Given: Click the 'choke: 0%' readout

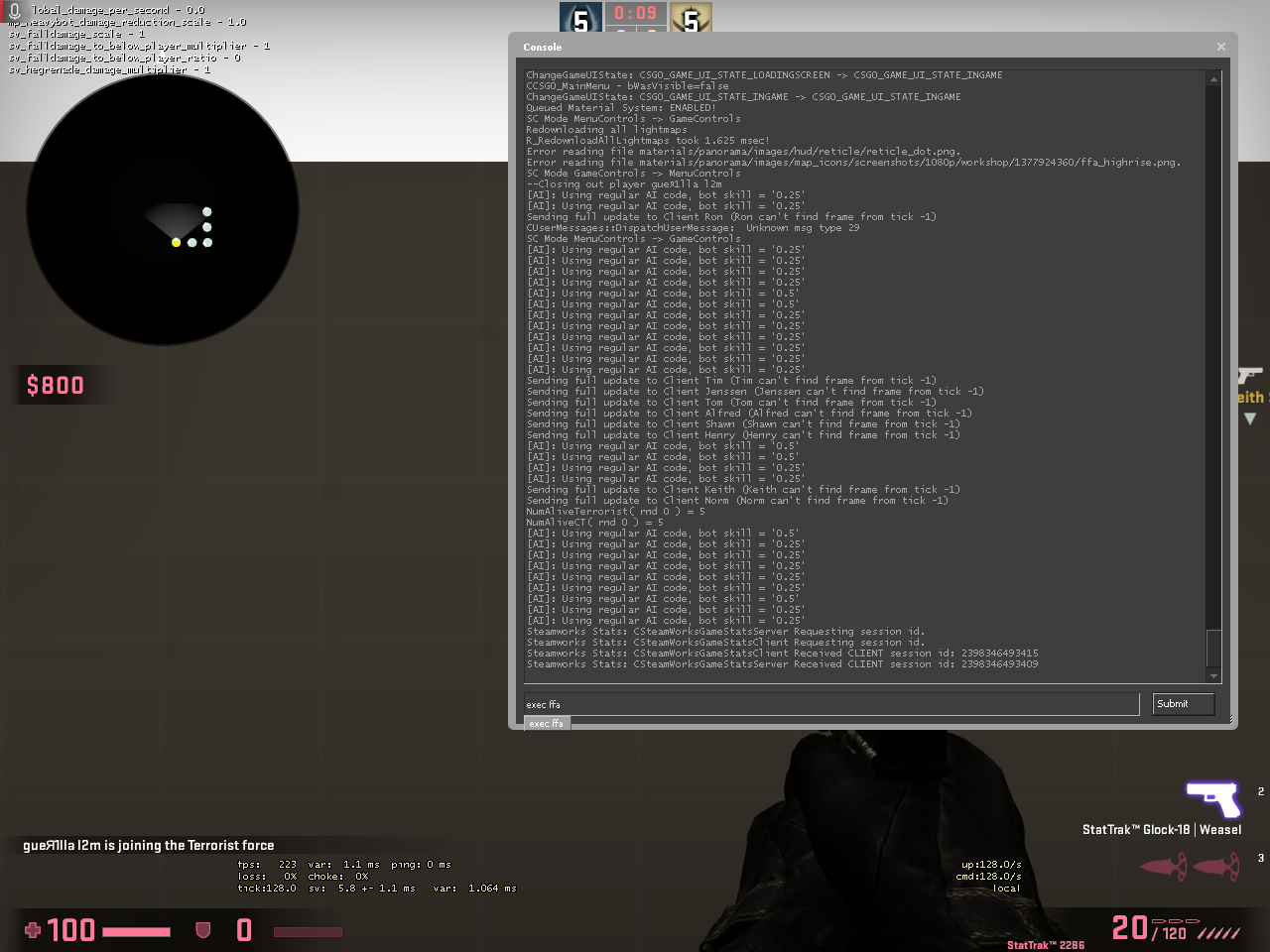Looking at the screenshot, I should [x=338, y=877].
